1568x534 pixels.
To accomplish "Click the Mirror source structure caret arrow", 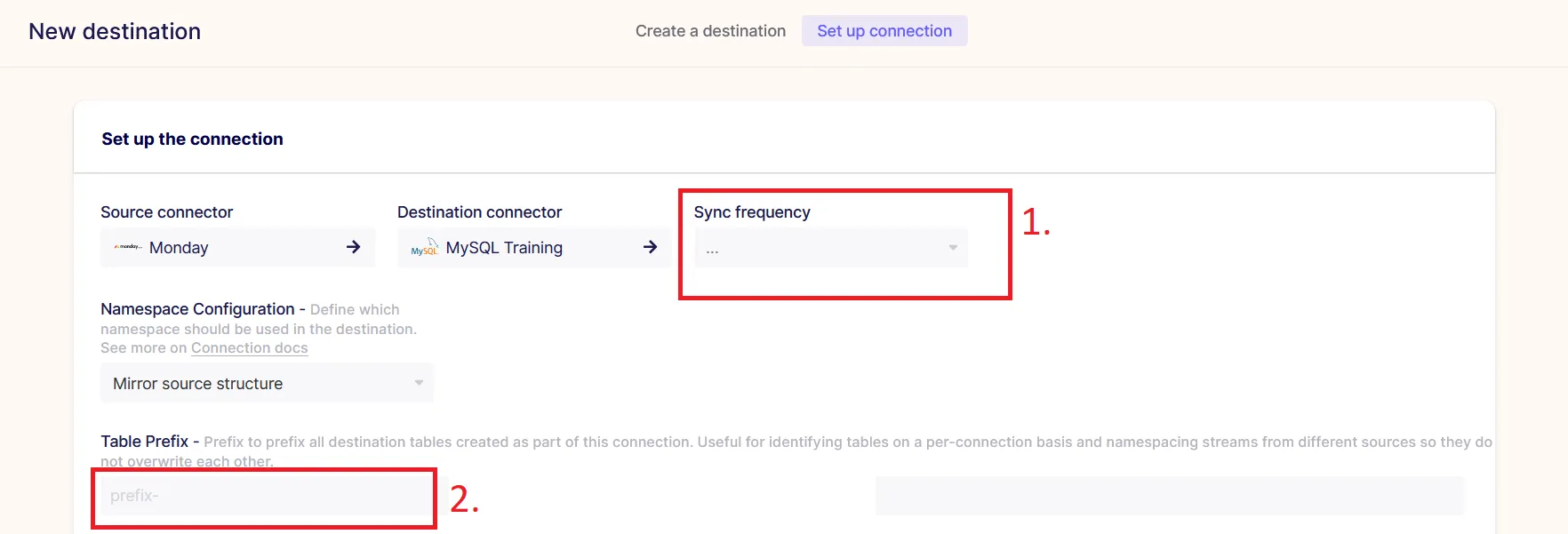I will click(x=419, y=383).
